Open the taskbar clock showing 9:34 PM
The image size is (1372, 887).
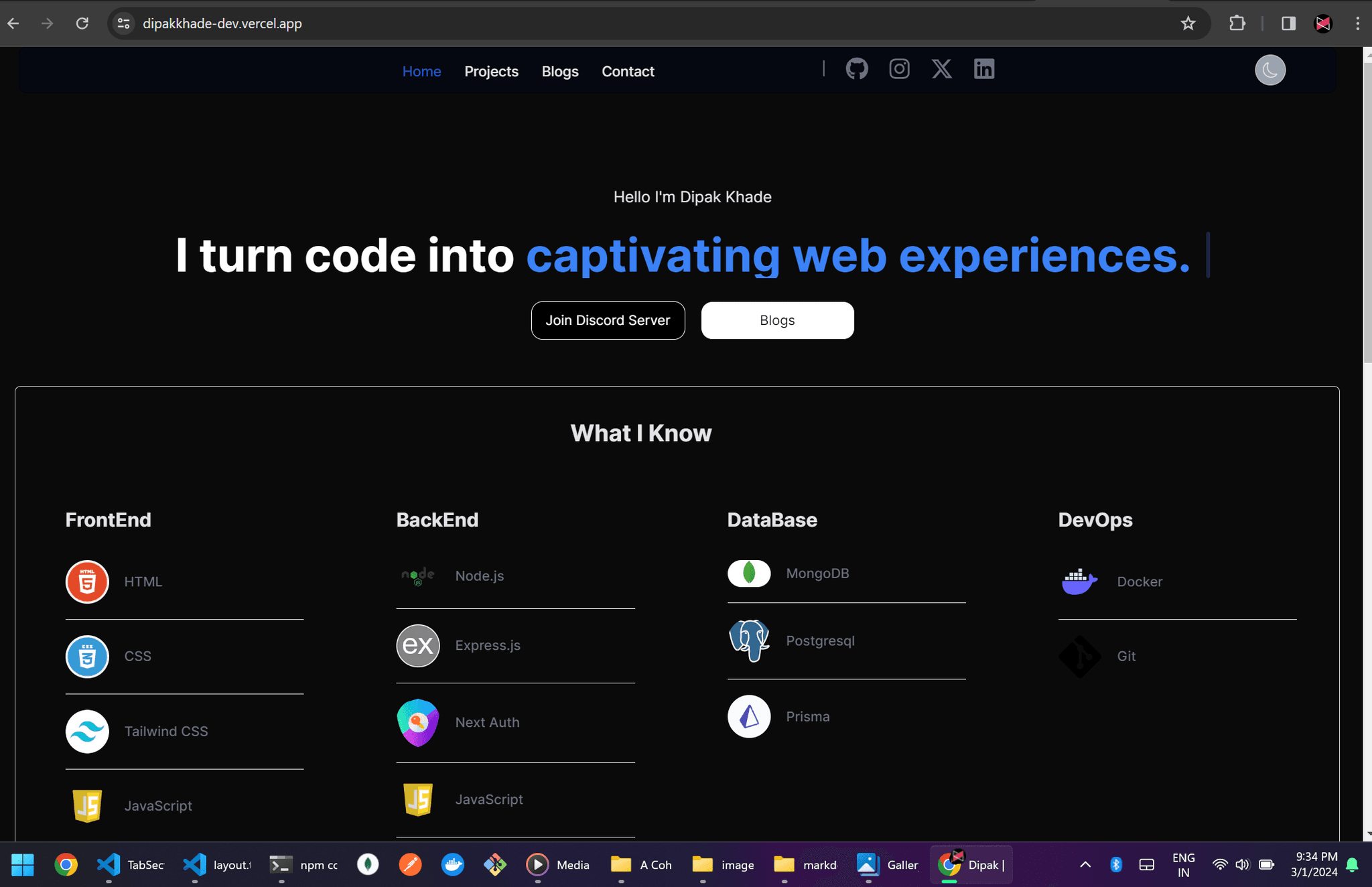tap(1314, 864)
